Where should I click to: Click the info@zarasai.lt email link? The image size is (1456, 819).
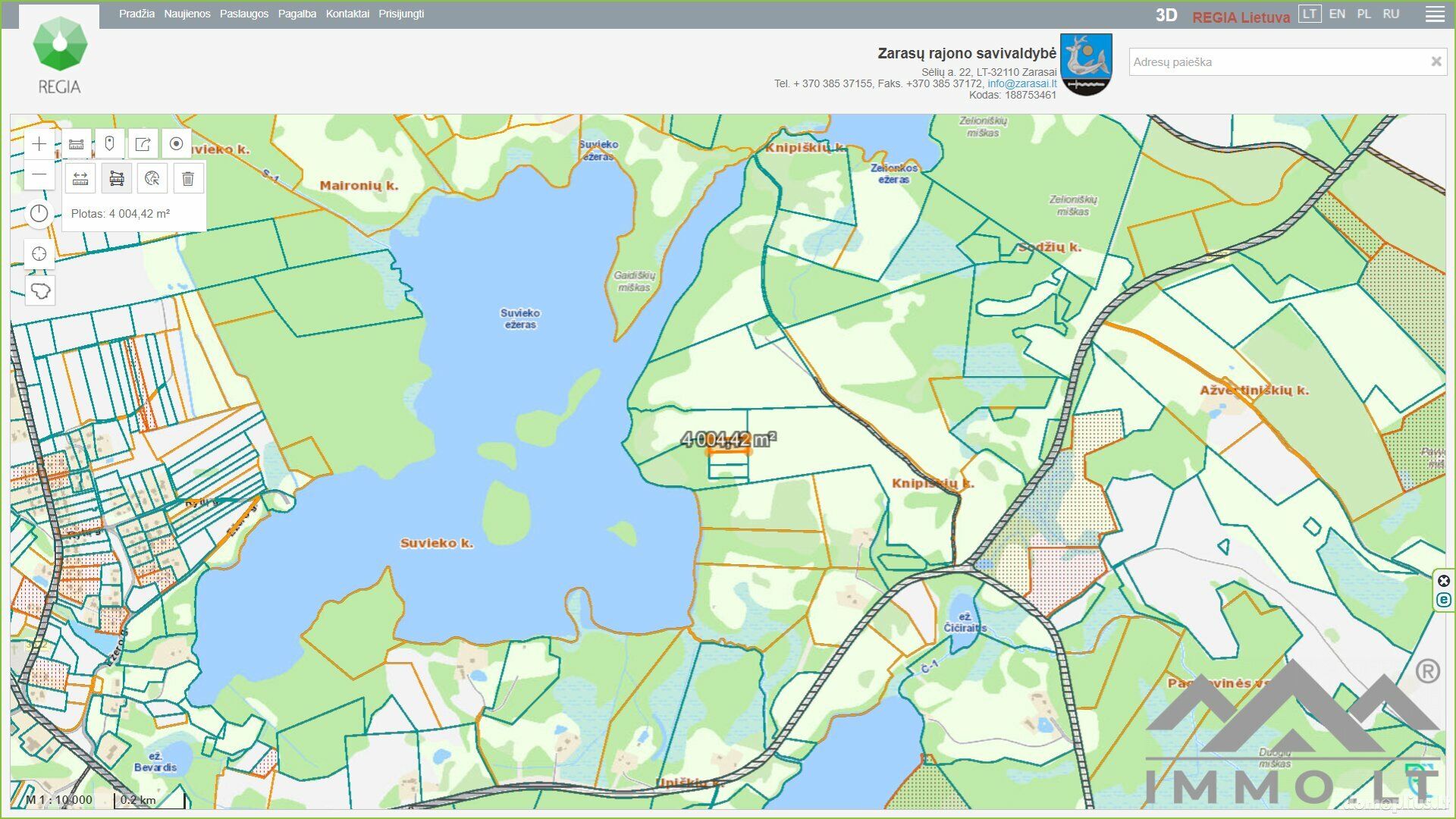1021,83
